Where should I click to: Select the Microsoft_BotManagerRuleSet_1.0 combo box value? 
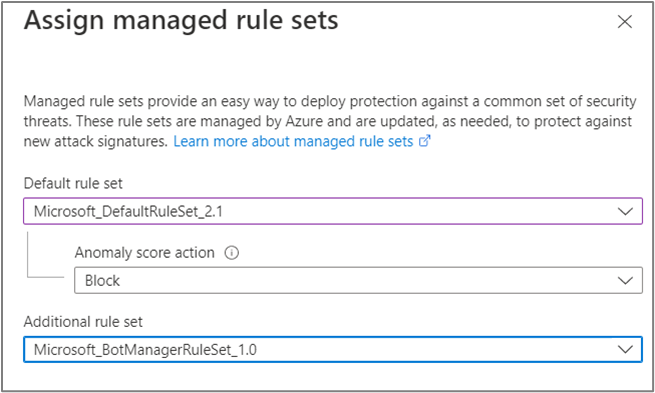click(145, 350)
